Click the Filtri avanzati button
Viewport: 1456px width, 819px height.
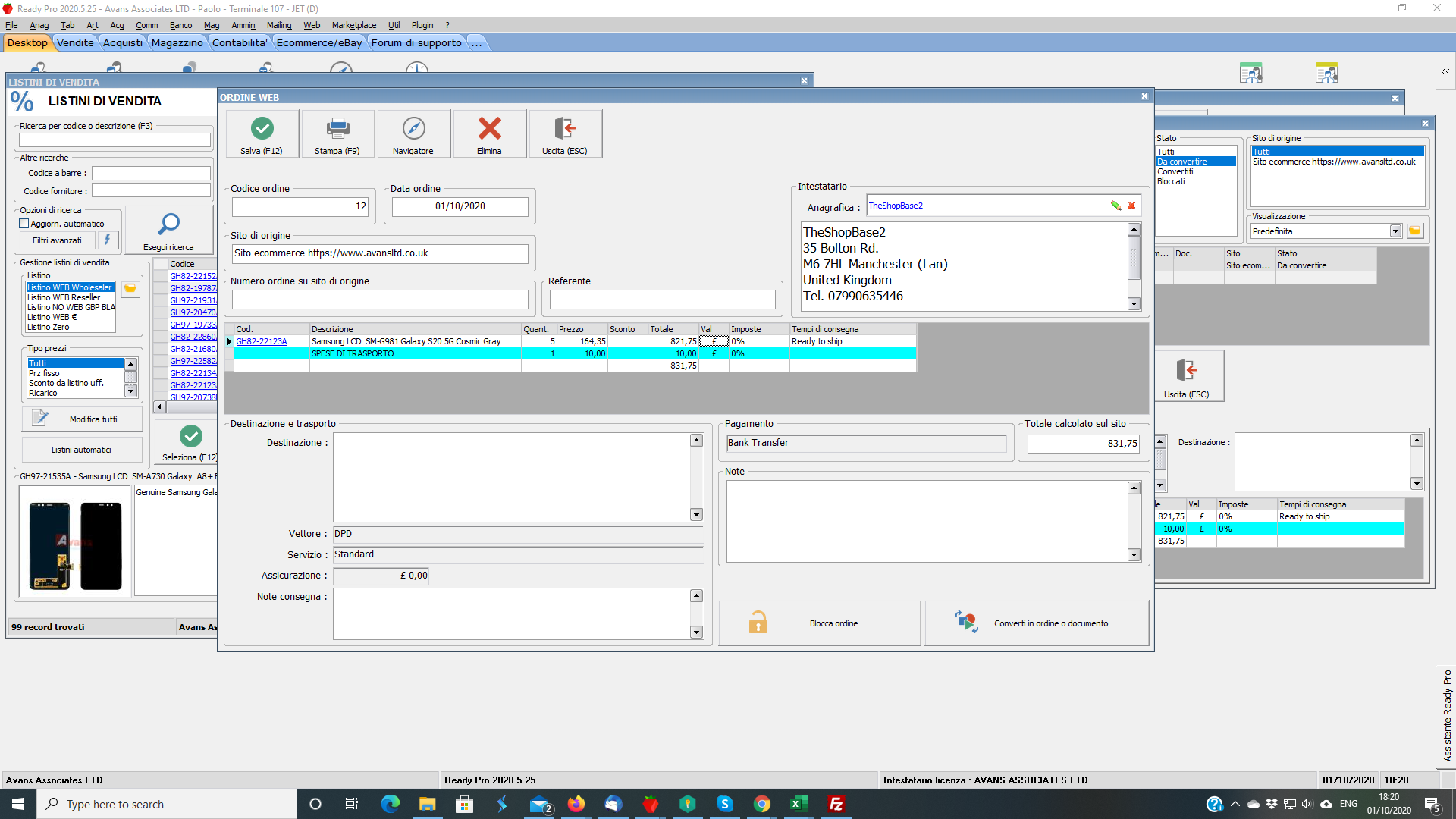click(x=58, y=240)
